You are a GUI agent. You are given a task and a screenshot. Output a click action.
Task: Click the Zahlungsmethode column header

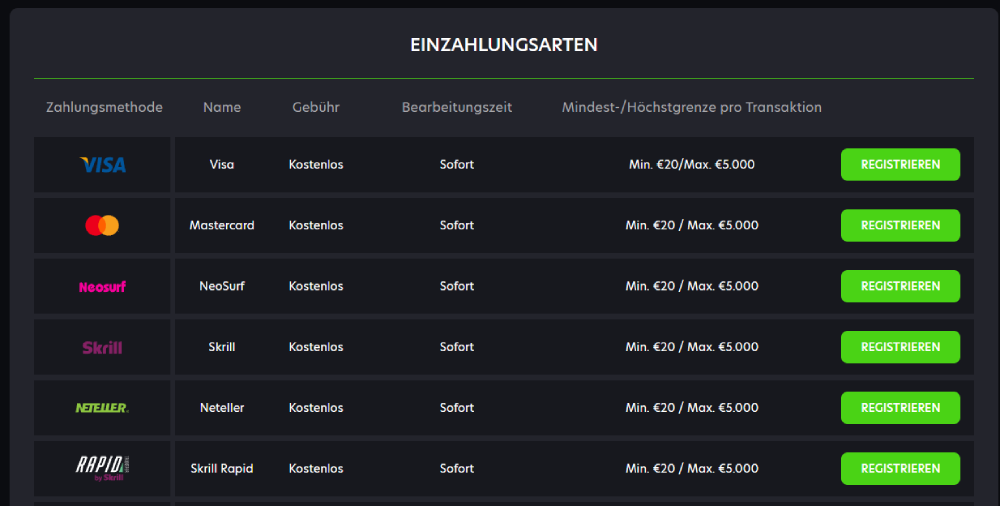(104, 107)
